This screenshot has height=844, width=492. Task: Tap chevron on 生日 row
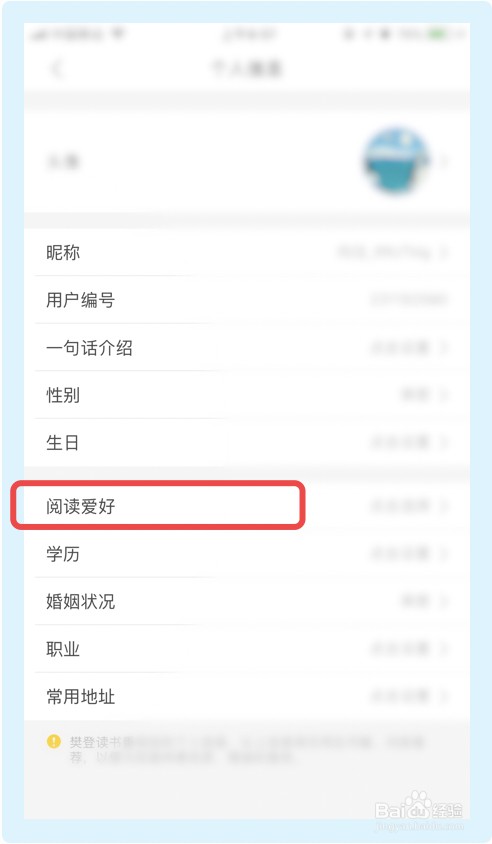point(444,442)
